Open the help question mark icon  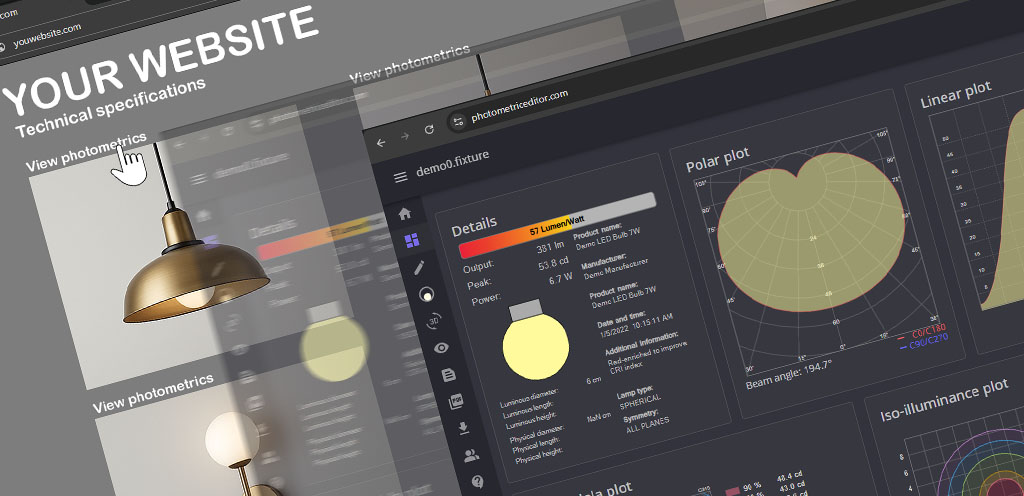478,482
